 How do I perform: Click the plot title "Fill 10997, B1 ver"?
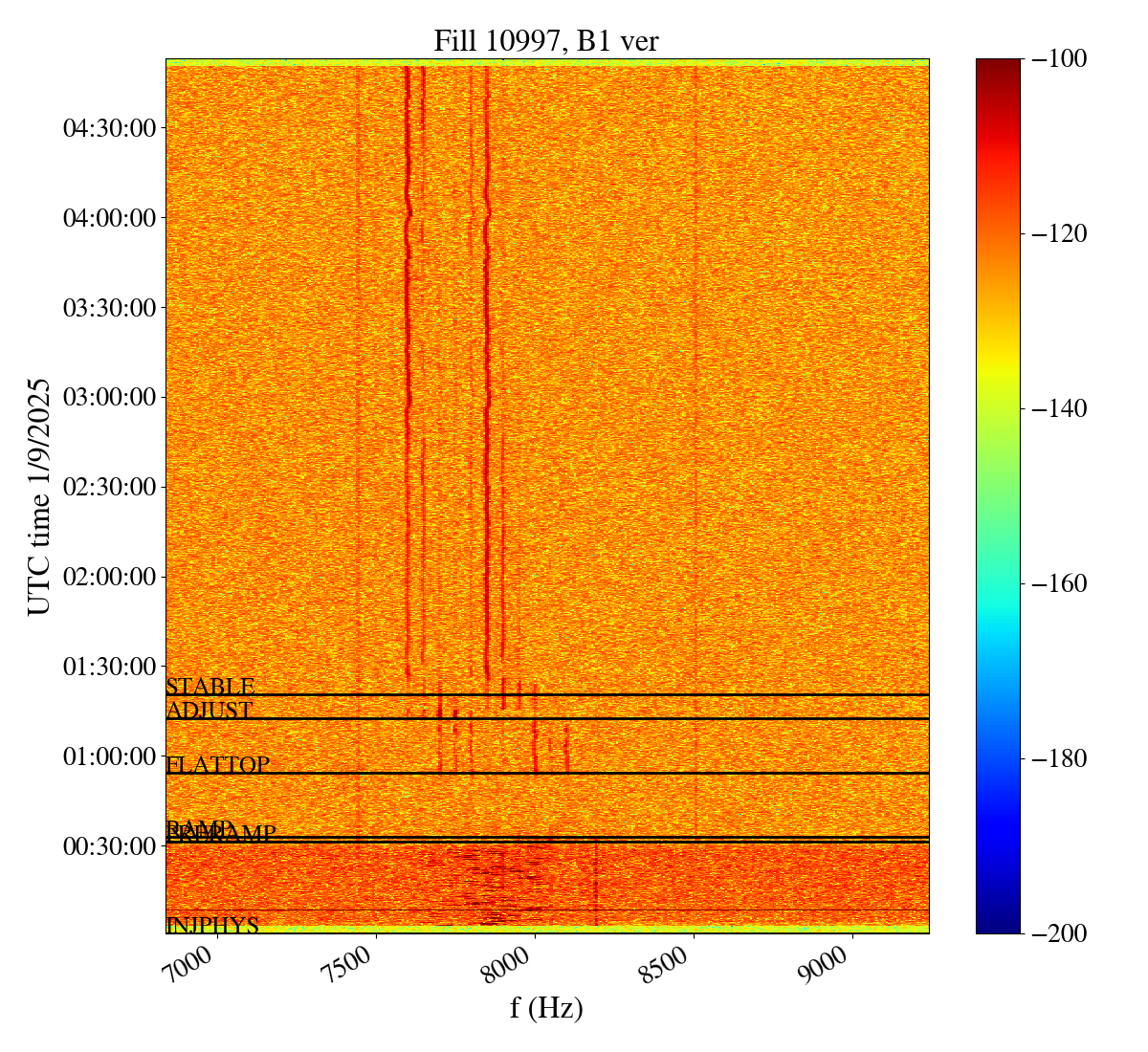[546, 40]
